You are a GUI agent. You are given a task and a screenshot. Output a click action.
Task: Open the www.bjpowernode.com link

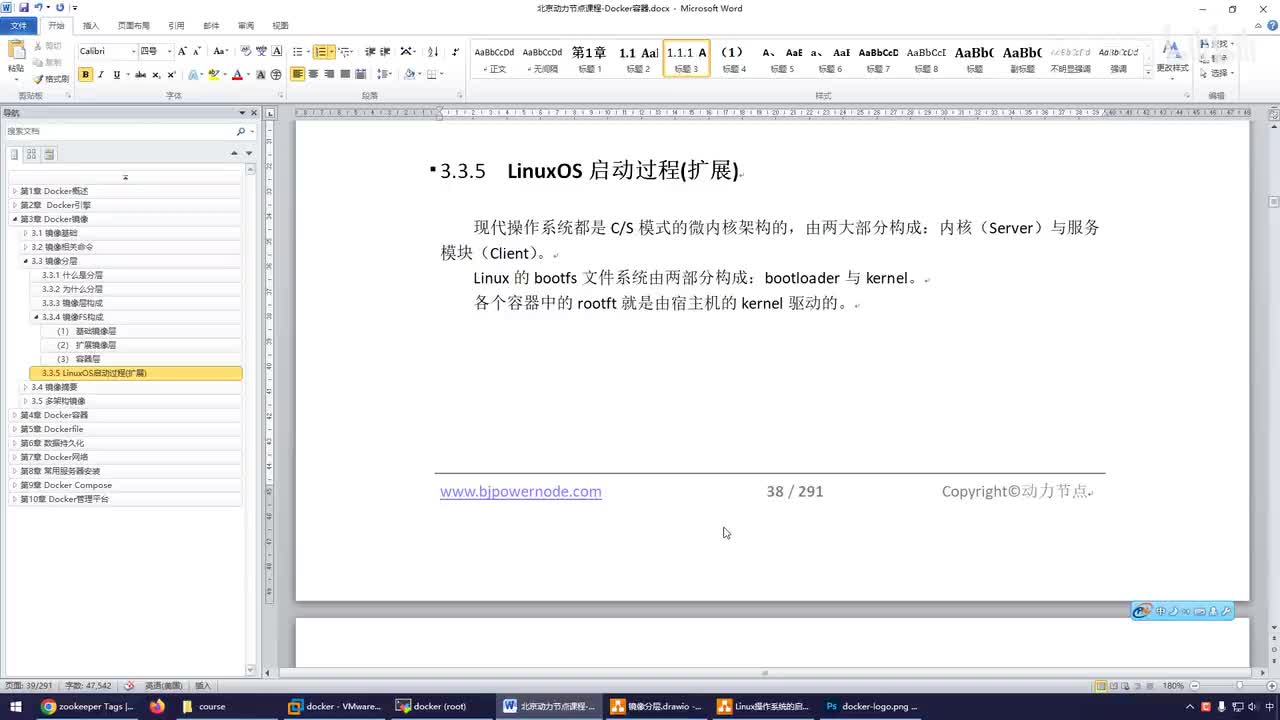point(520,491)
